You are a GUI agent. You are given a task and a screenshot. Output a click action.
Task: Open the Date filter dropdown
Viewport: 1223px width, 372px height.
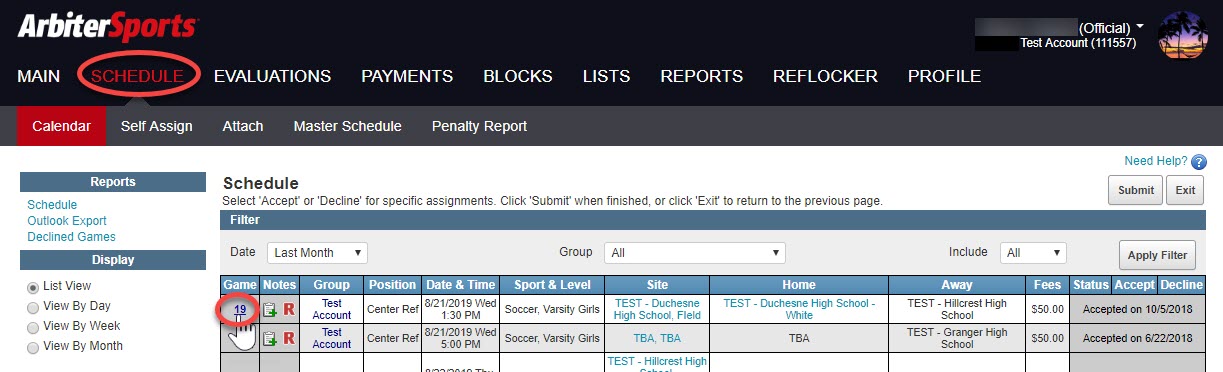[317, 253]
